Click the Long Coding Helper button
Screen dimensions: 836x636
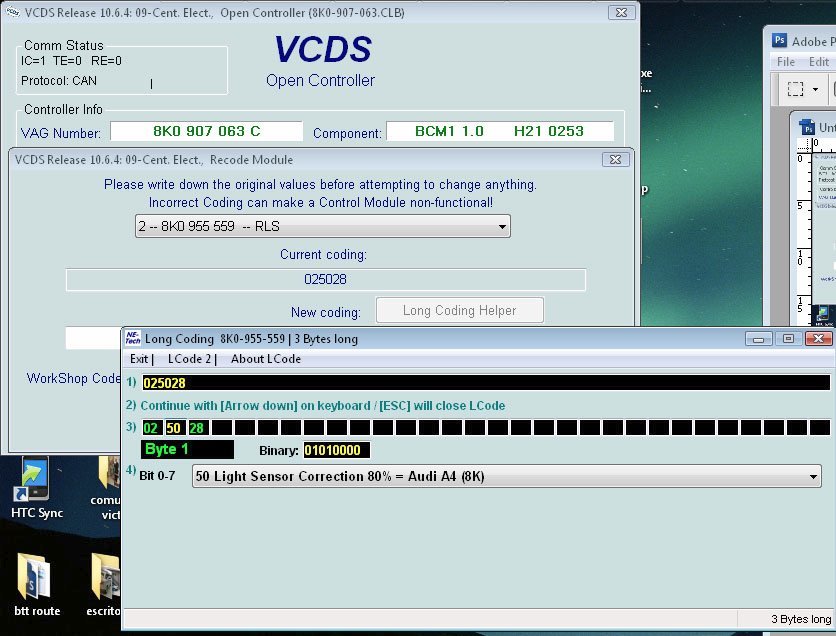click(x=459, y=311)
